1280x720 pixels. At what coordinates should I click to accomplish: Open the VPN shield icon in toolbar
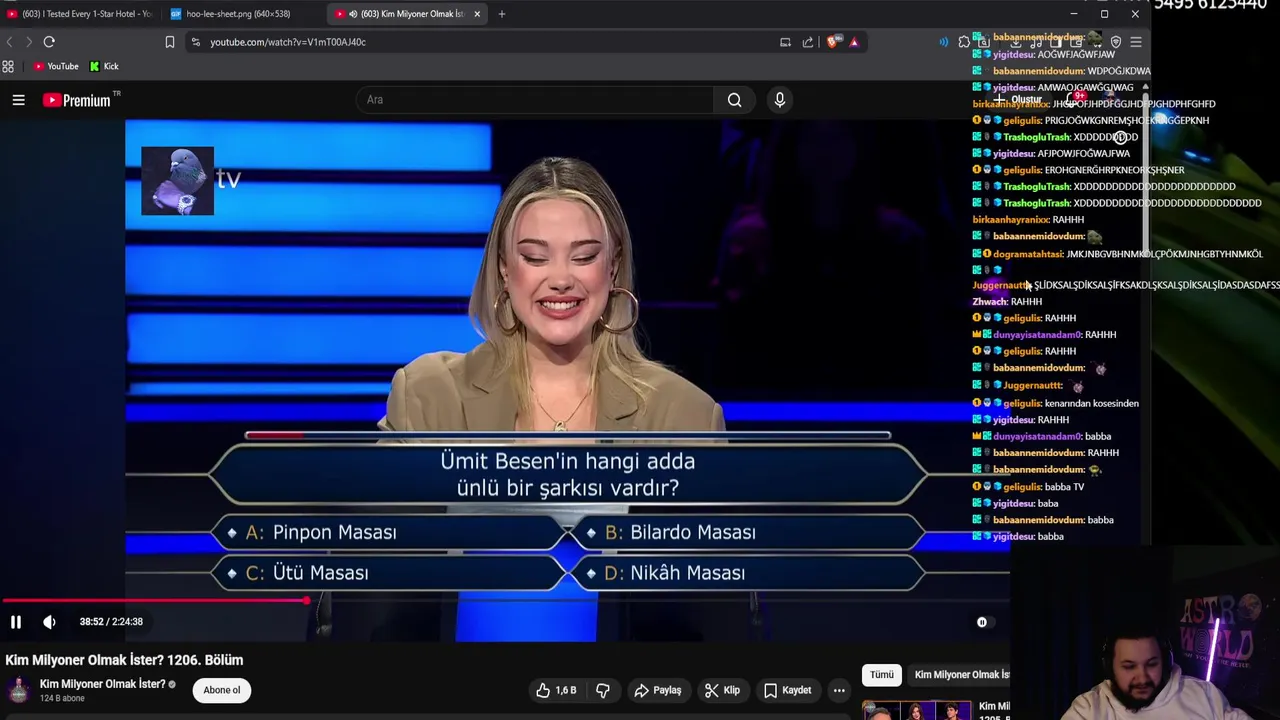click(x=1116, y=42)
